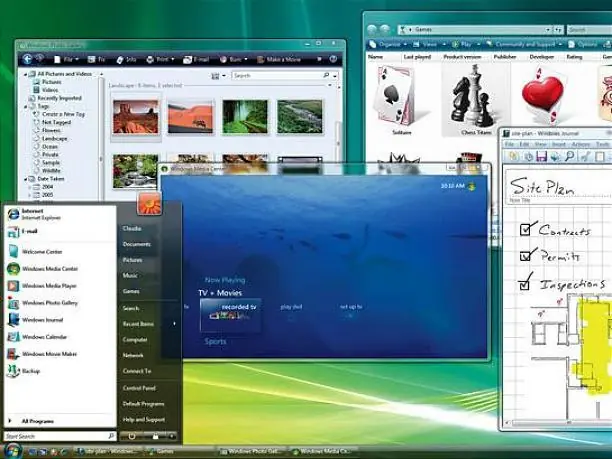
Task: Launch Windows Photo Gallery from Start menu
Action: click(43, 303)
